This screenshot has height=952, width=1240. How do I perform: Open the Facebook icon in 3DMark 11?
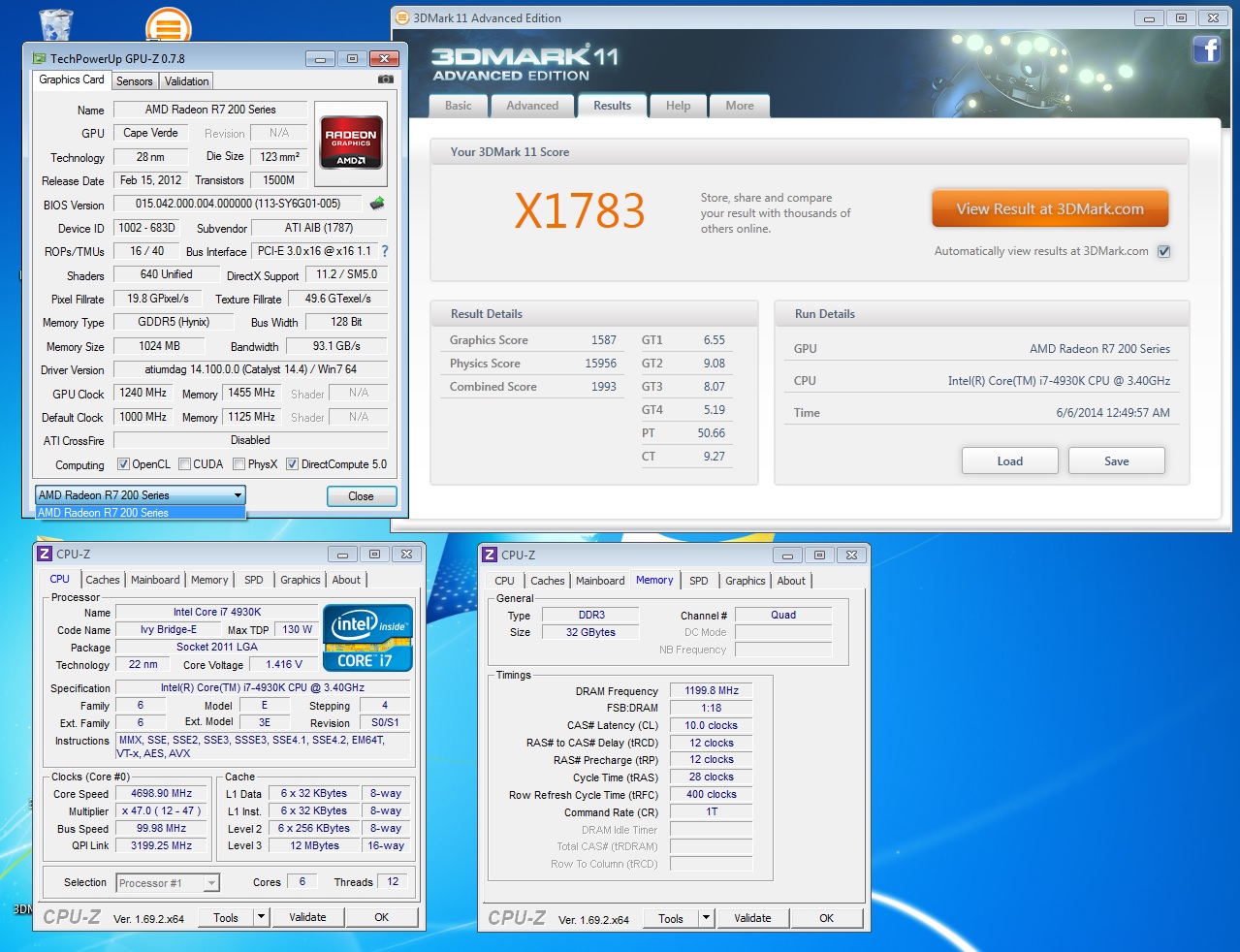[x=1206, y=49]
